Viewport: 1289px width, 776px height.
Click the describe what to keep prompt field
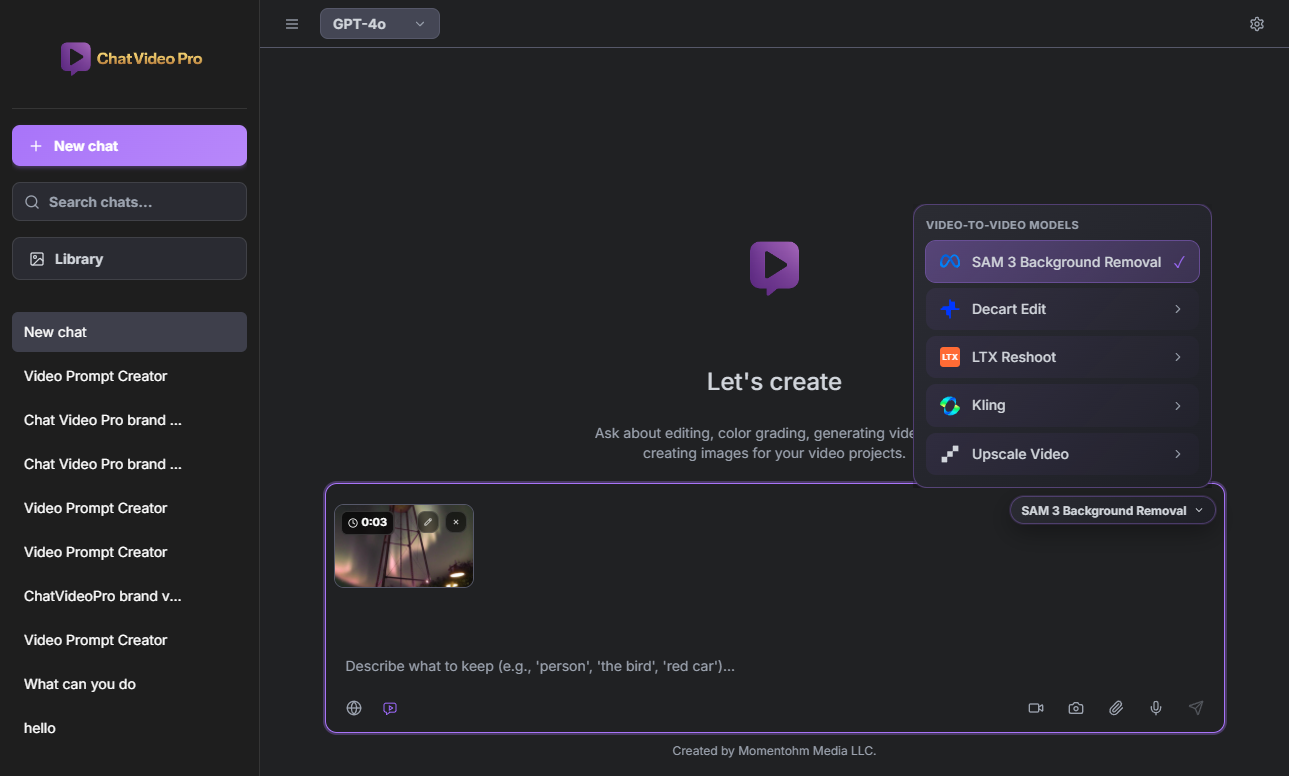click(774, 666)
